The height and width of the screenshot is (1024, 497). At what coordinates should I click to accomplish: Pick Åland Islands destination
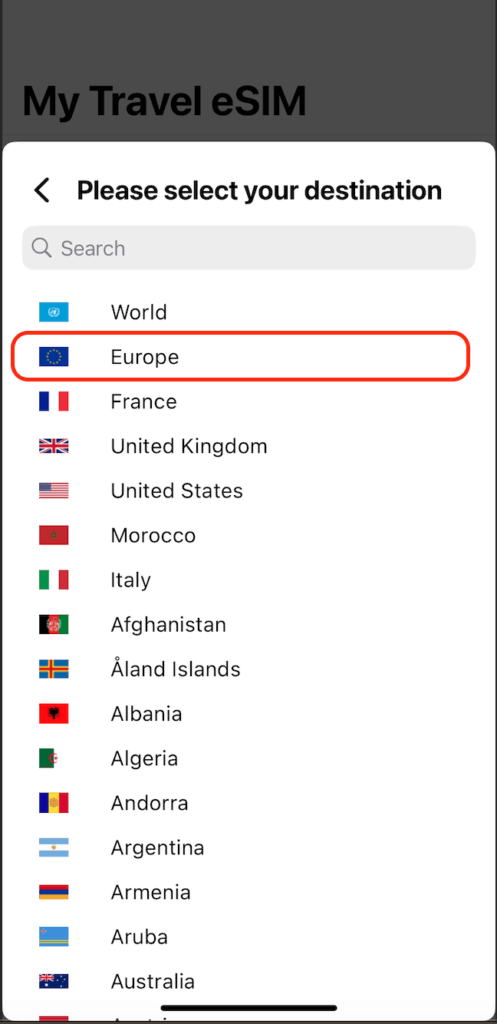pyautogui.click(x=249, y=669)
